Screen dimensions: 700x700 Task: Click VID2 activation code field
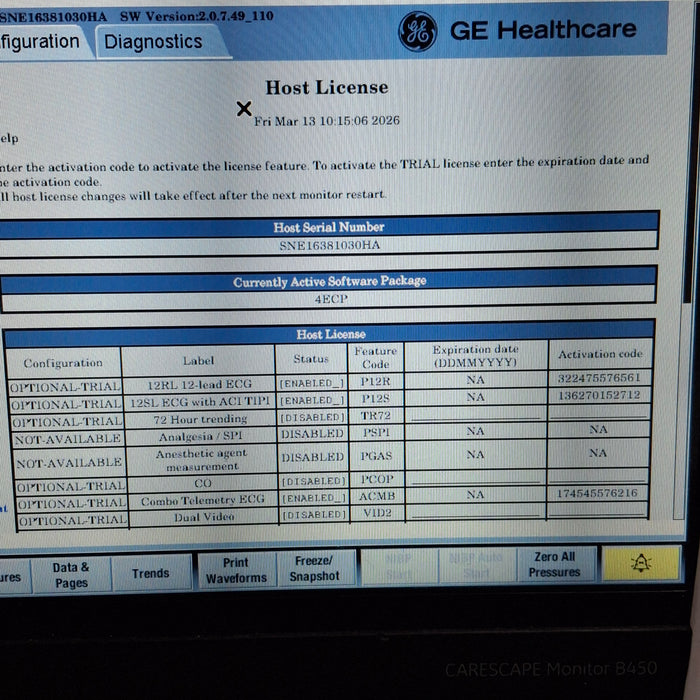click(x=597, y=510)
